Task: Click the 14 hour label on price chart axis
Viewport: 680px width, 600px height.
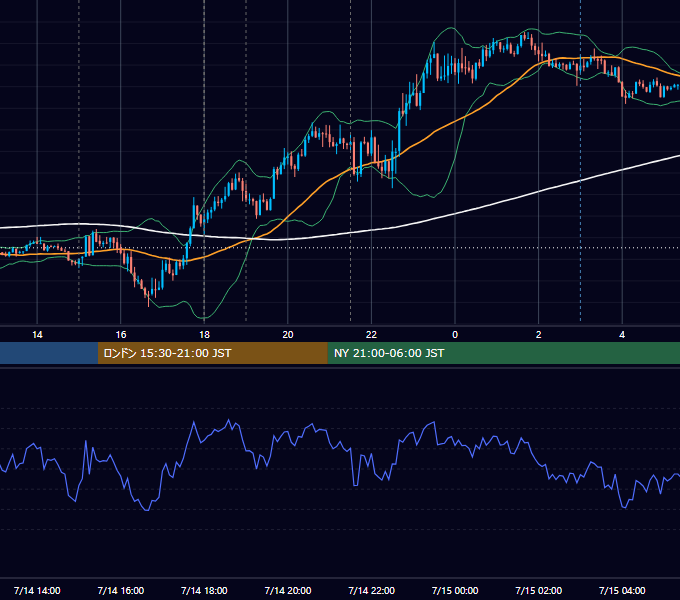Action: coord(37,335)
